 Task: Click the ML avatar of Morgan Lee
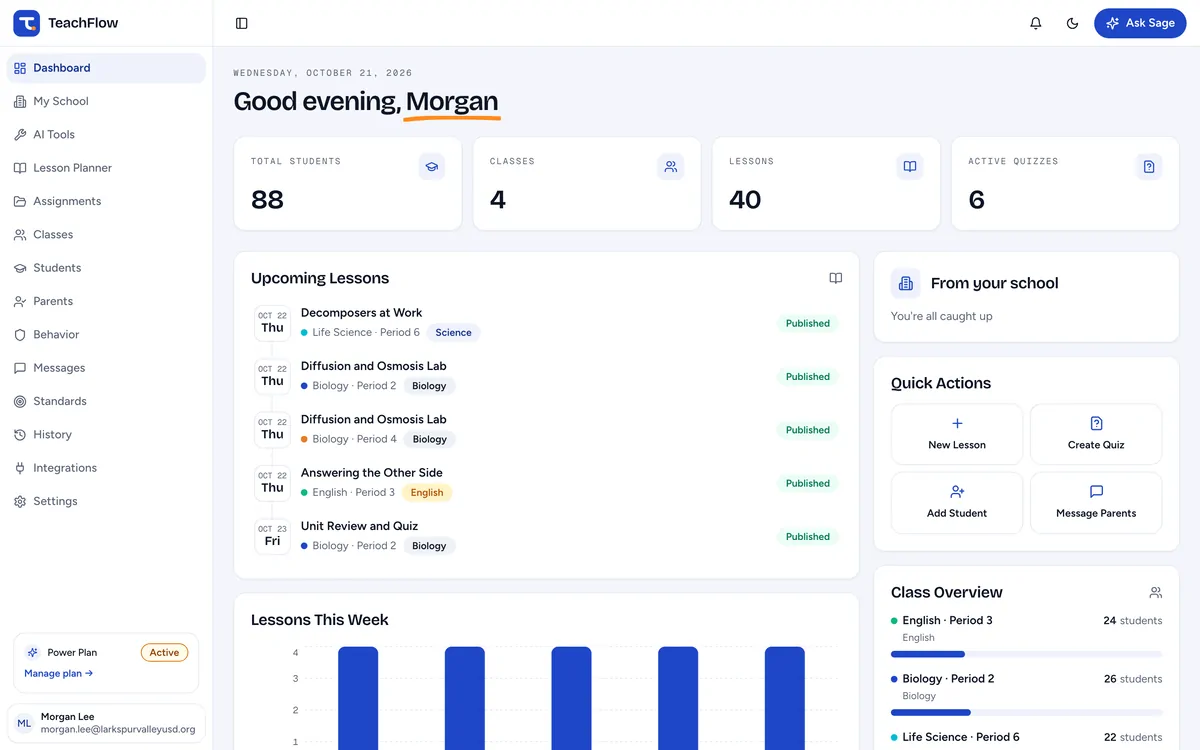pos(24,724)
